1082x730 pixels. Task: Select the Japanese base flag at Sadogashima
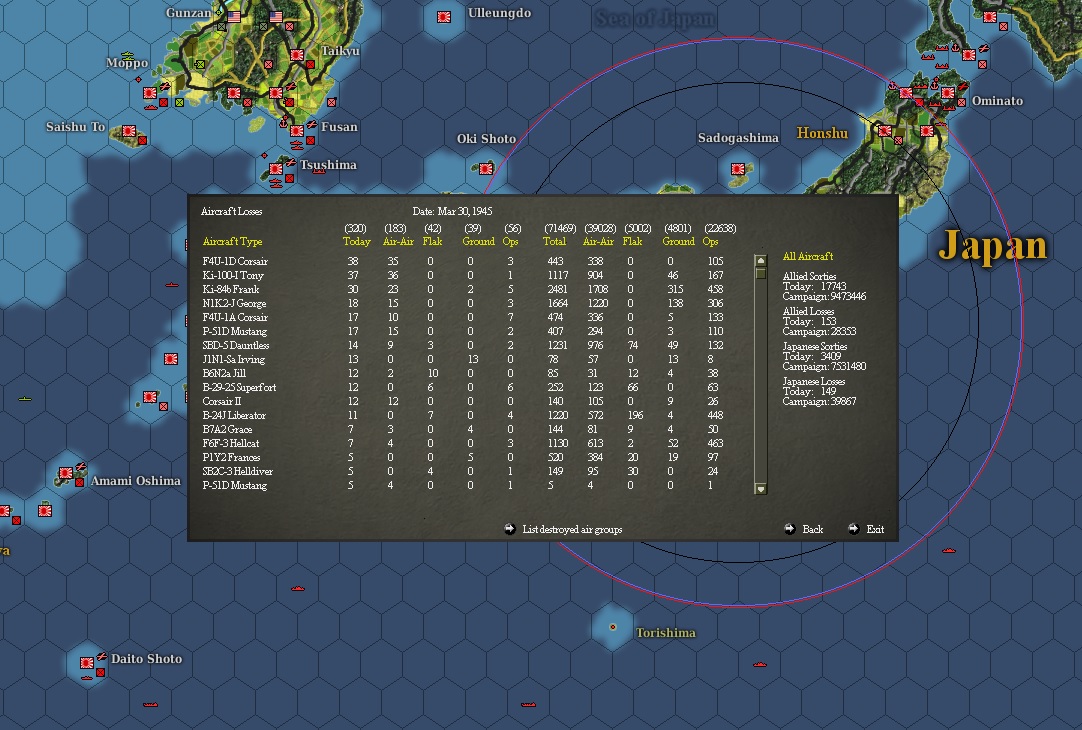coord(738,168)
